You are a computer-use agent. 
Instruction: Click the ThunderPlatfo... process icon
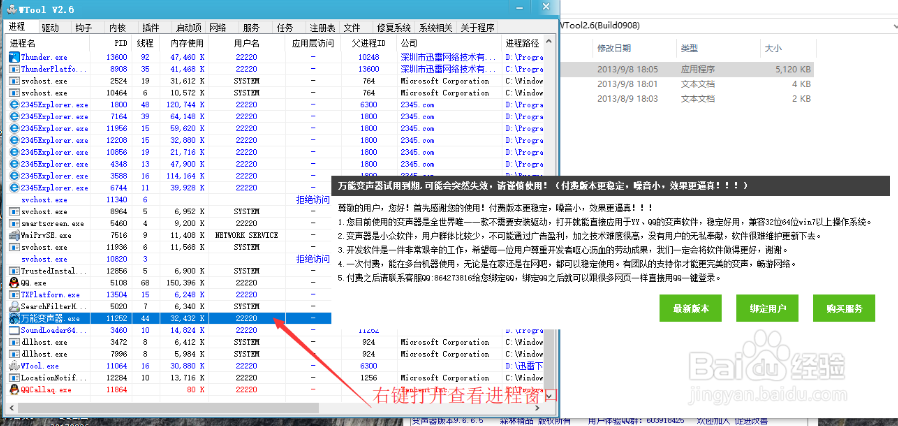(14, 69)
